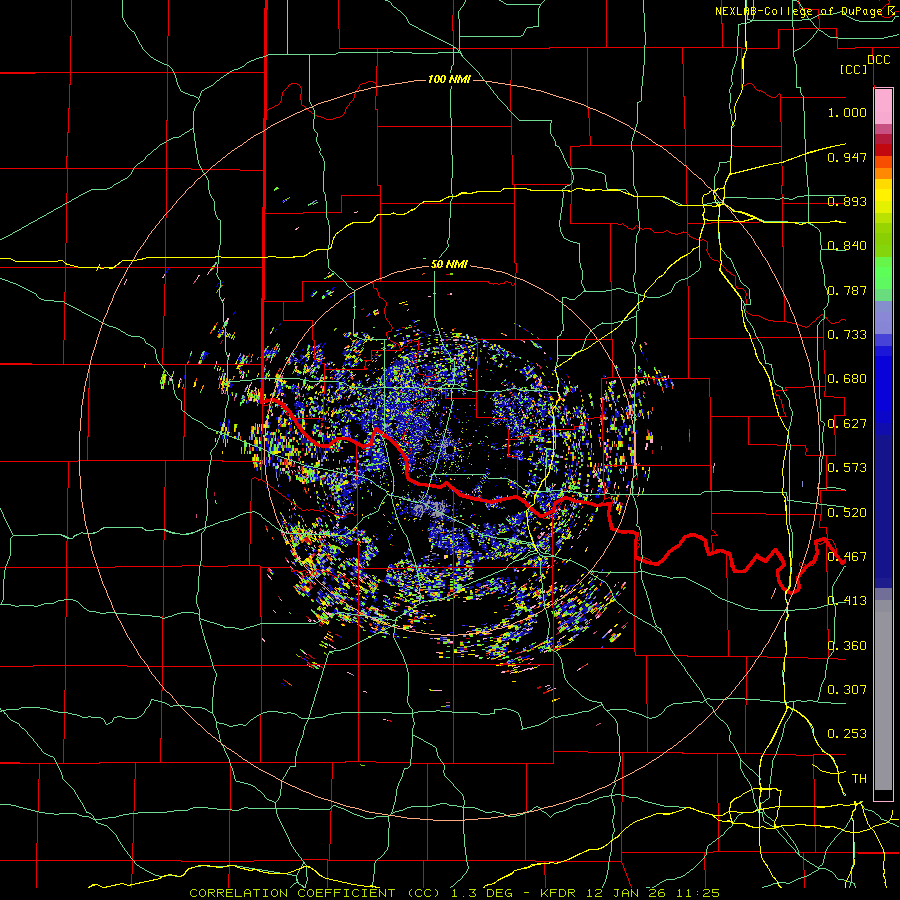Click the Correlation Coefficient product caption
900x900 pixels.
[x=314, y=893]
